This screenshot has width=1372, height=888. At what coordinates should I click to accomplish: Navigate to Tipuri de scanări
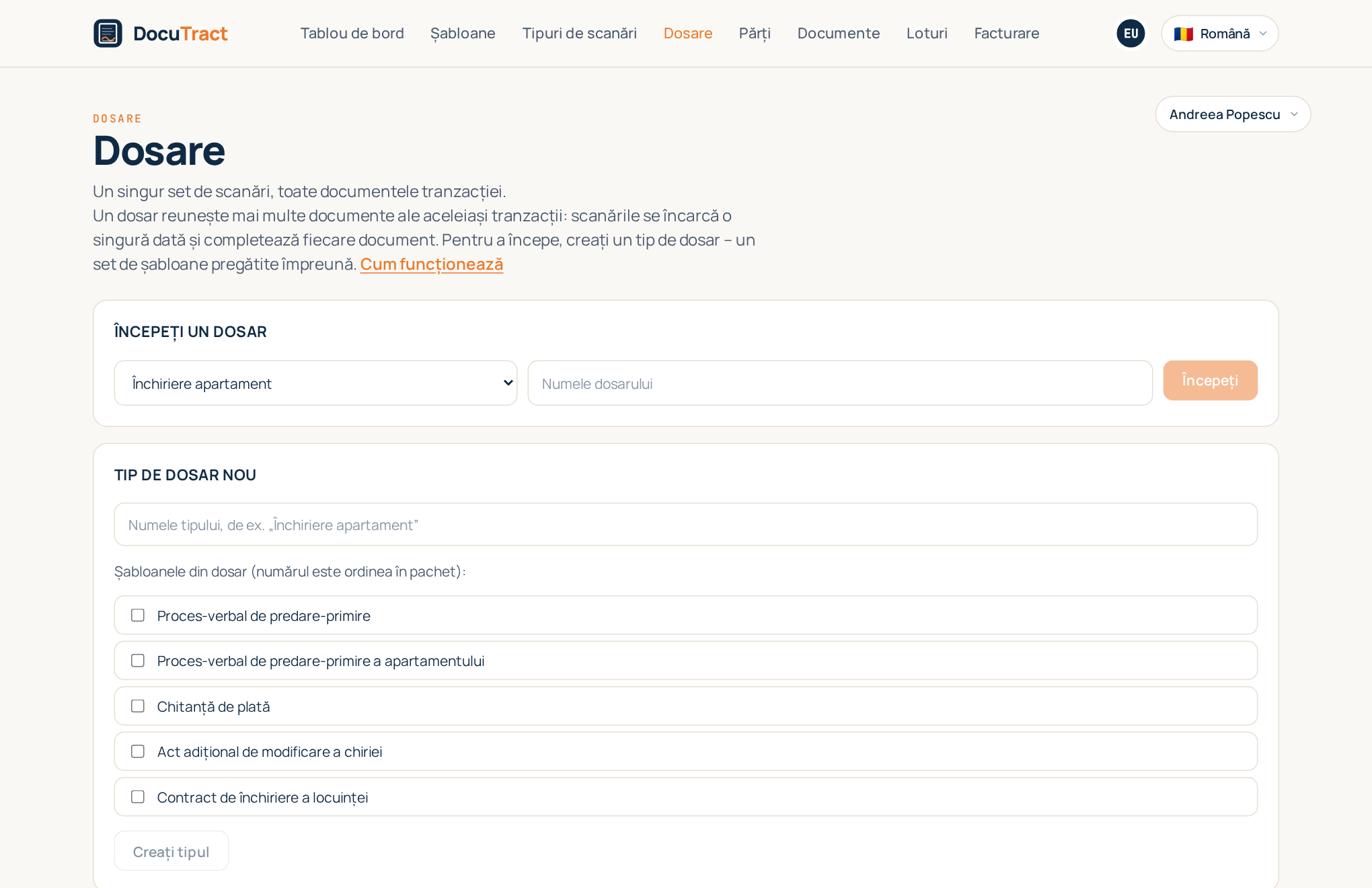579,33
